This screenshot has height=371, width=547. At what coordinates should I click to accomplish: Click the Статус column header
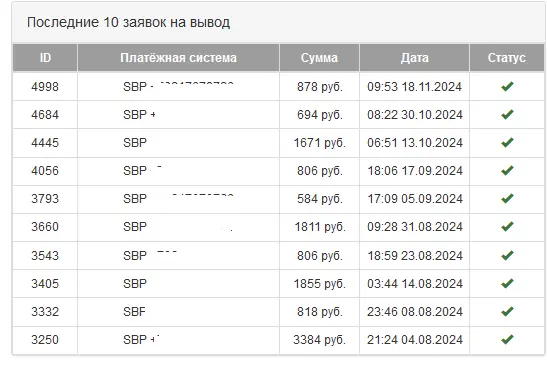coord(507,58)
